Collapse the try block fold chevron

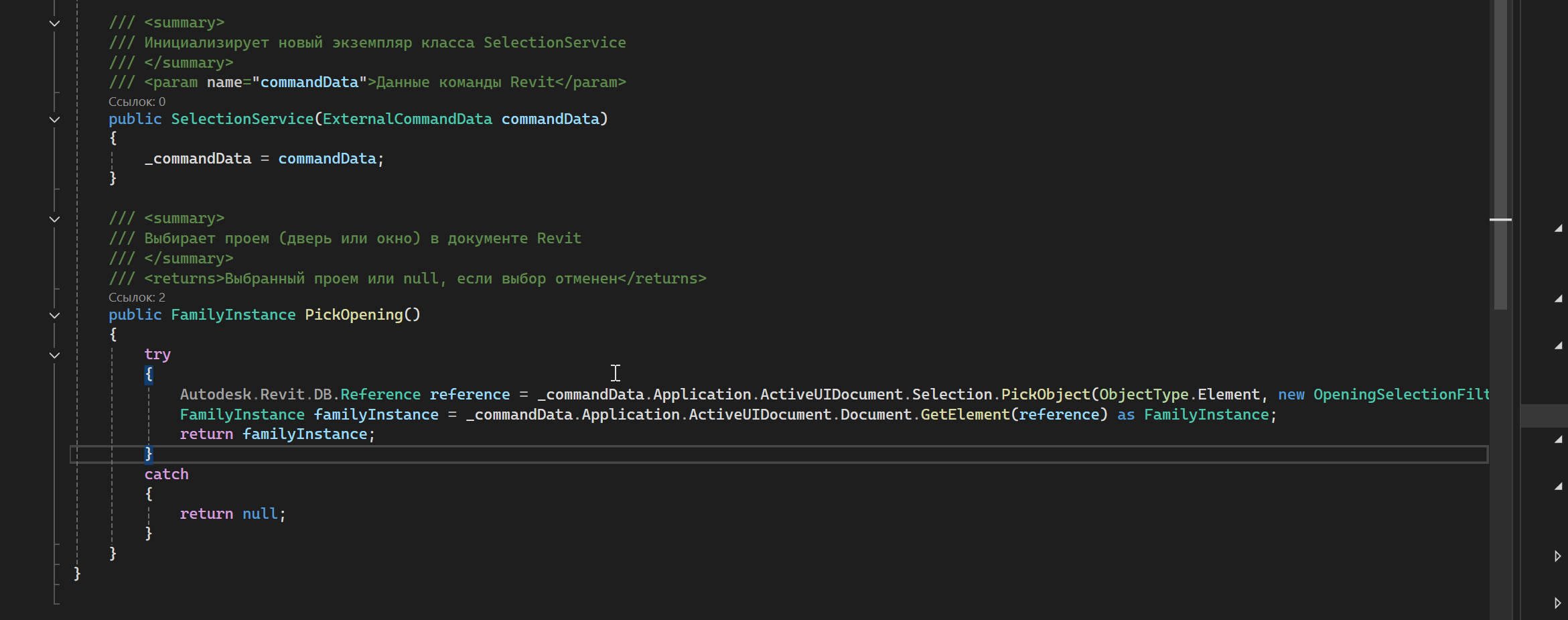pos(55,355)
